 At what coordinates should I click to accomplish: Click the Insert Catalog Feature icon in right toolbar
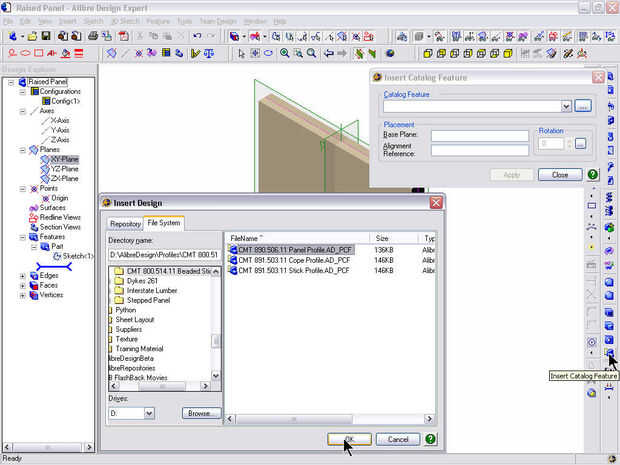pos(609,352)
